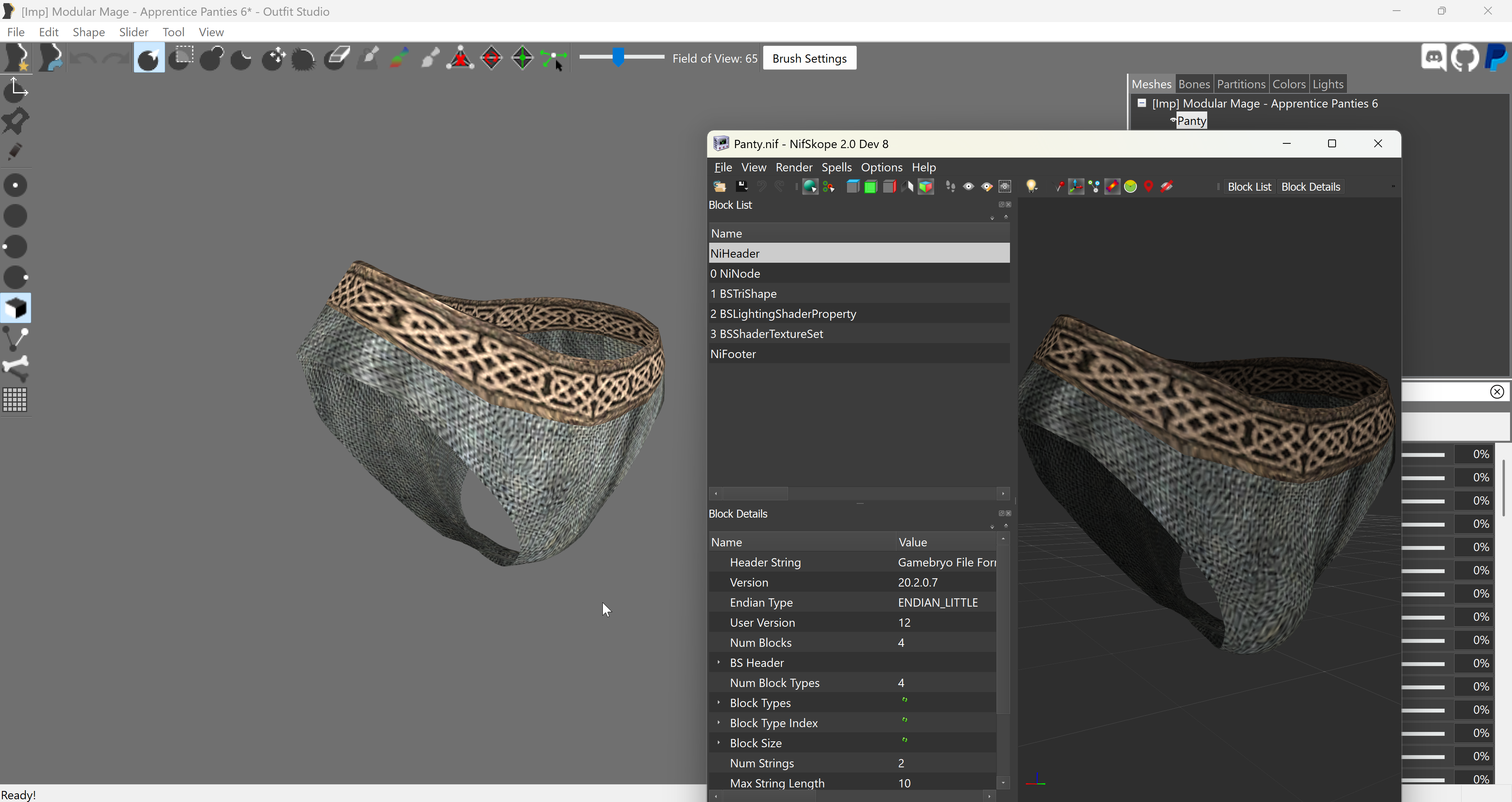The width and height of the screenshot is (1512, 802).
Task: Activate the Collapse Vertex tool
Action: click(461, 58)
